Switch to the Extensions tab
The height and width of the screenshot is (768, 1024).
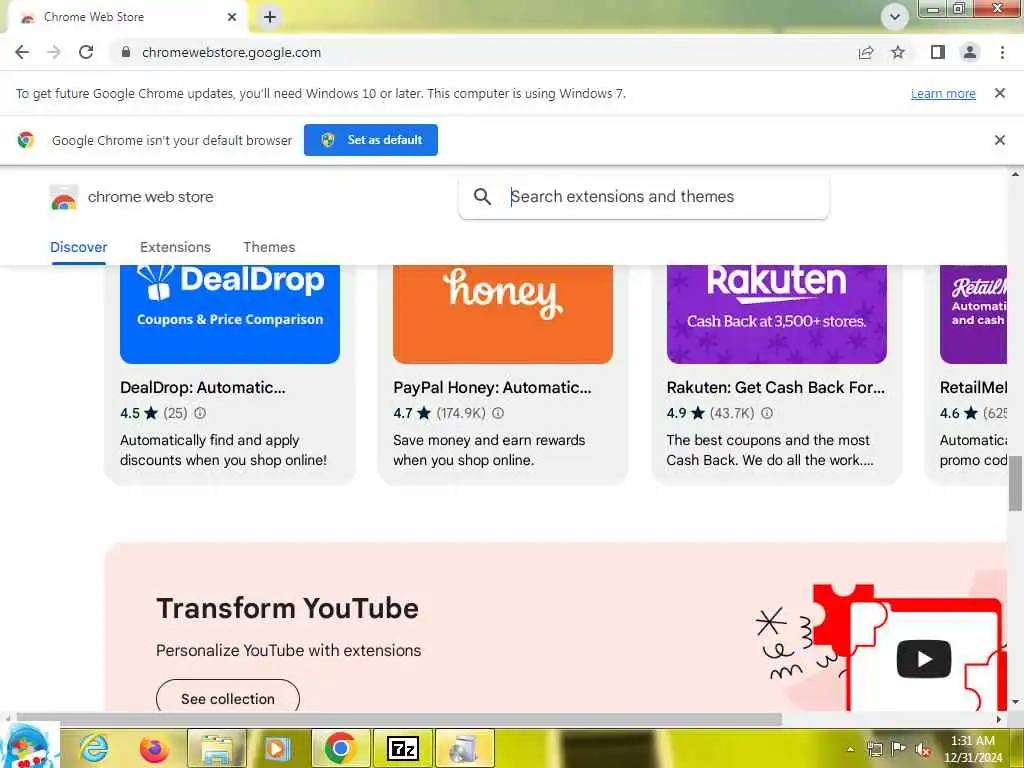point(175,247)
